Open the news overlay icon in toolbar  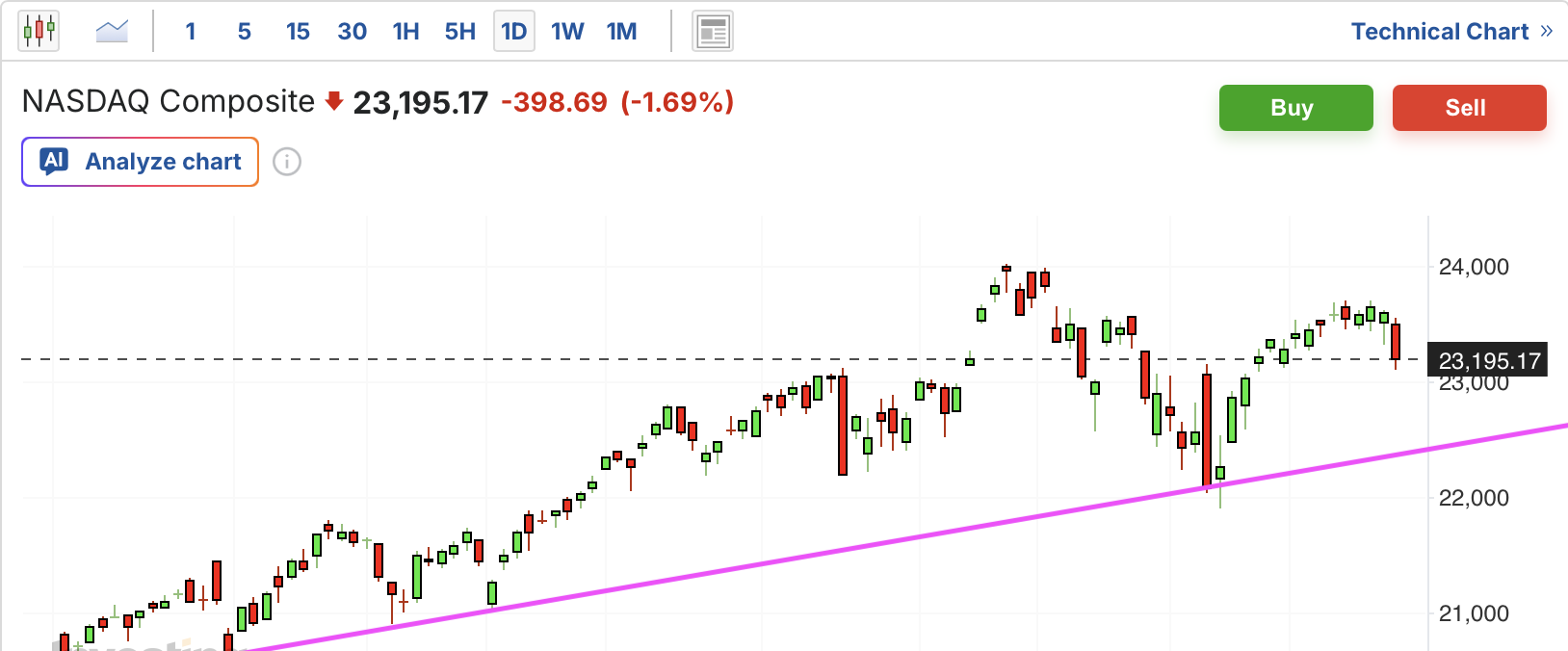[x=713, y=32]
